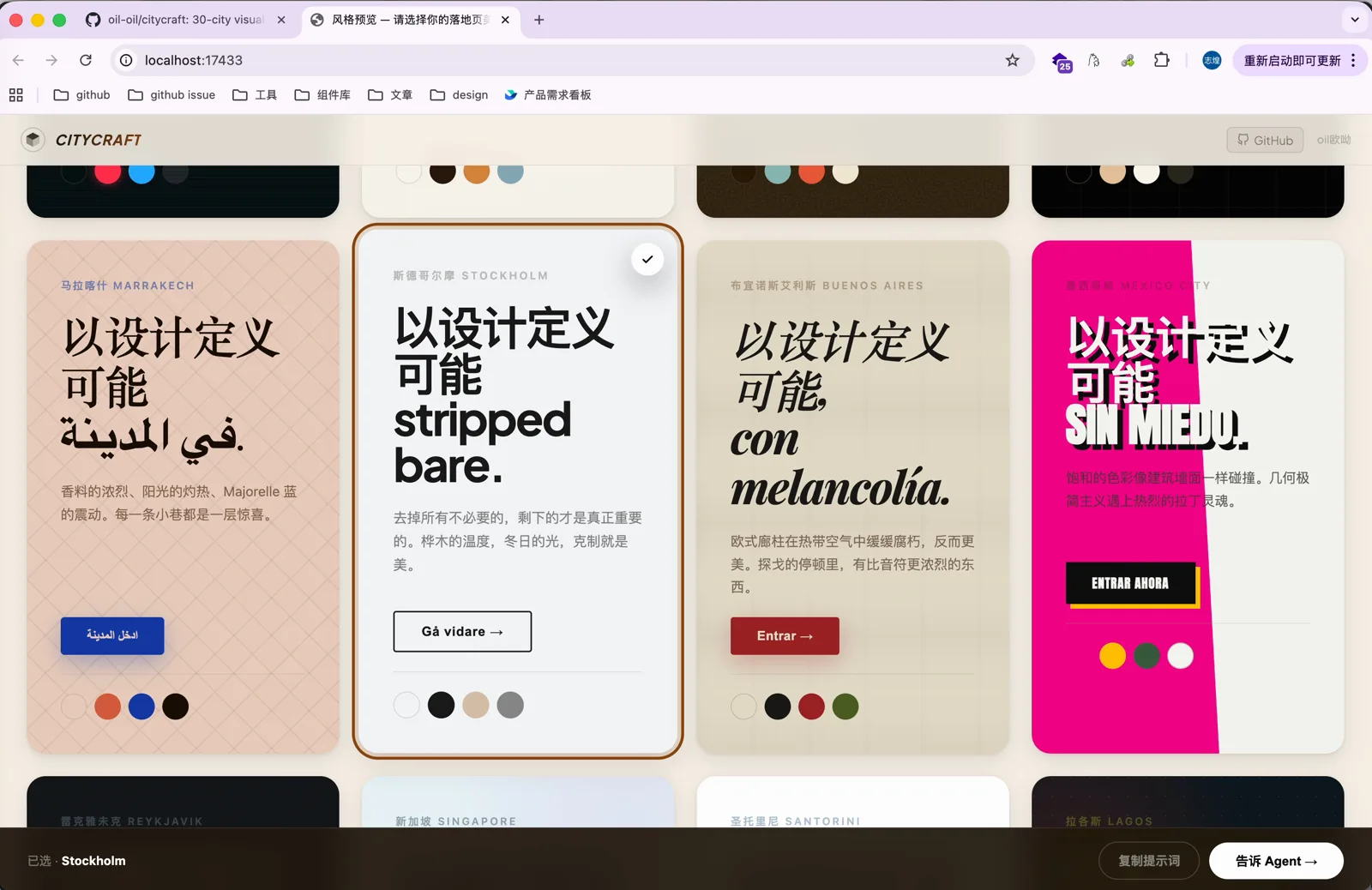Expand the tab search dropdown arrow
The height and width of the screenshot is (890, 1372).
tap(1355, 20)
